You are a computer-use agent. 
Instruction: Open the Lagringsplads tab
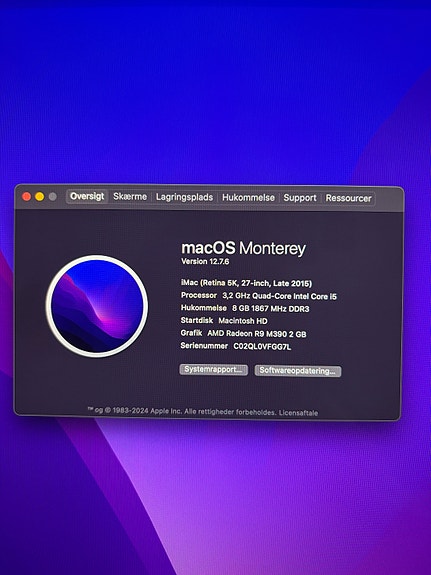tap(184, 197)
